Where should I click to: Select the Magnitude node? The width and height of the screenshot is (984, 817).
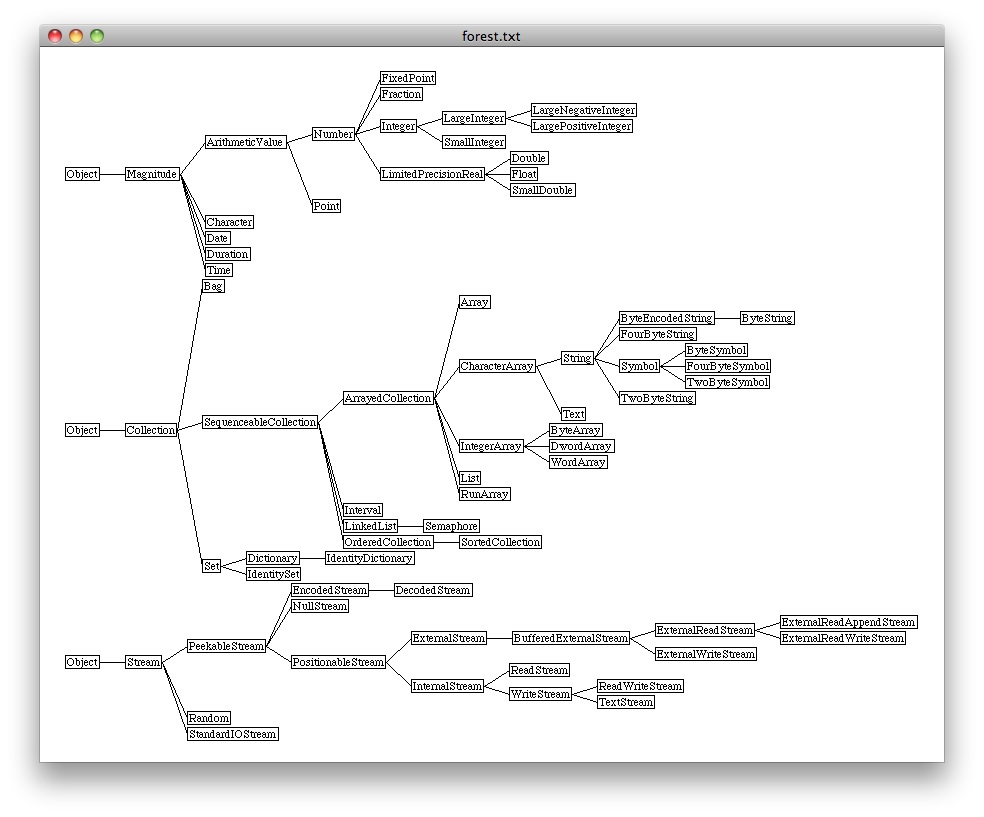point(152,174)
